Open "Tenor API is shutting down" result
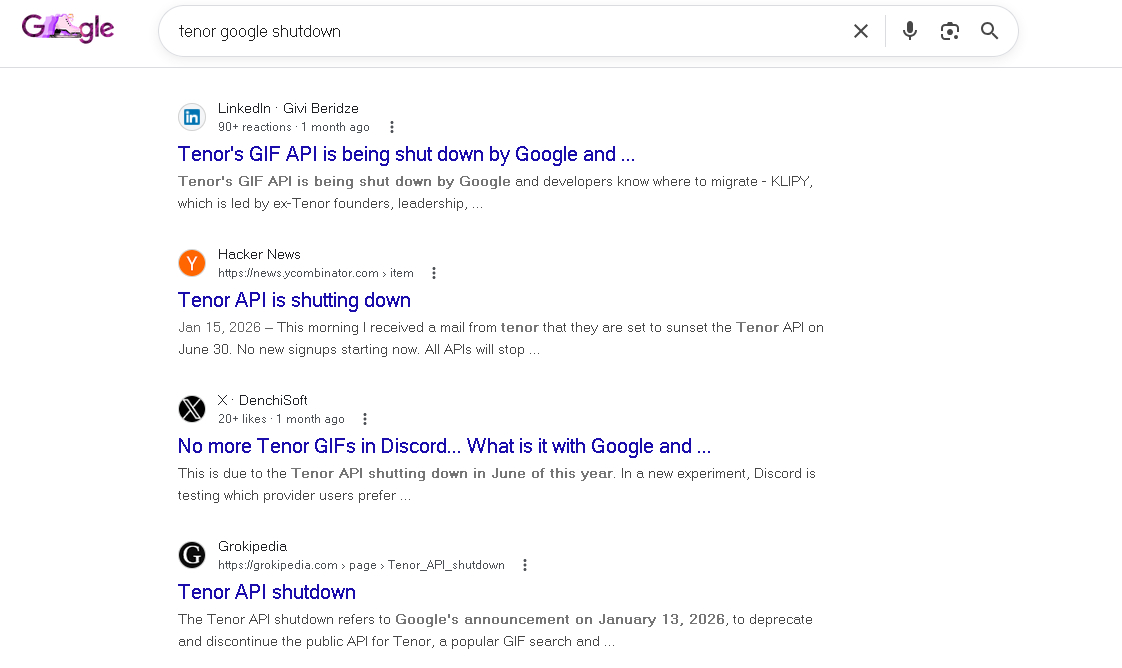Viewport: 1122px width, 668px height. point(294,300)
